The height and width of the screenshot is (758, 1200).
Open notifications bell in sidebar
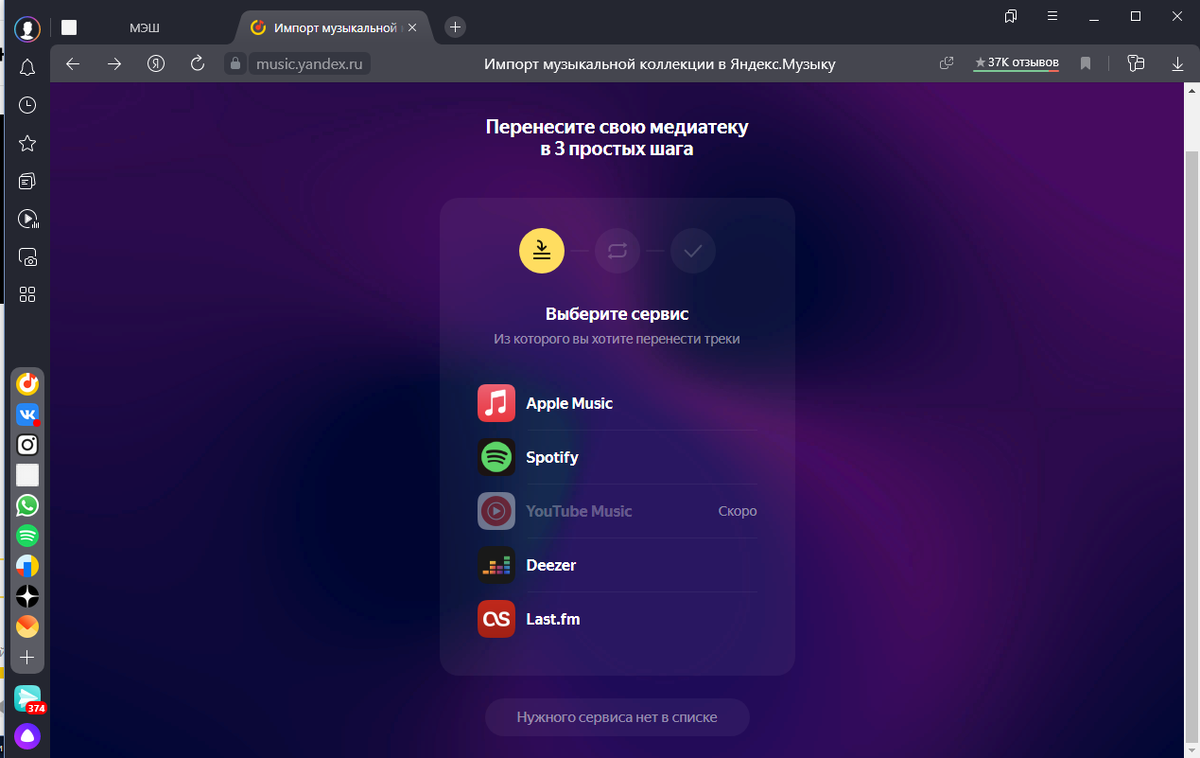pyautogui.click(x=28, y=68)
